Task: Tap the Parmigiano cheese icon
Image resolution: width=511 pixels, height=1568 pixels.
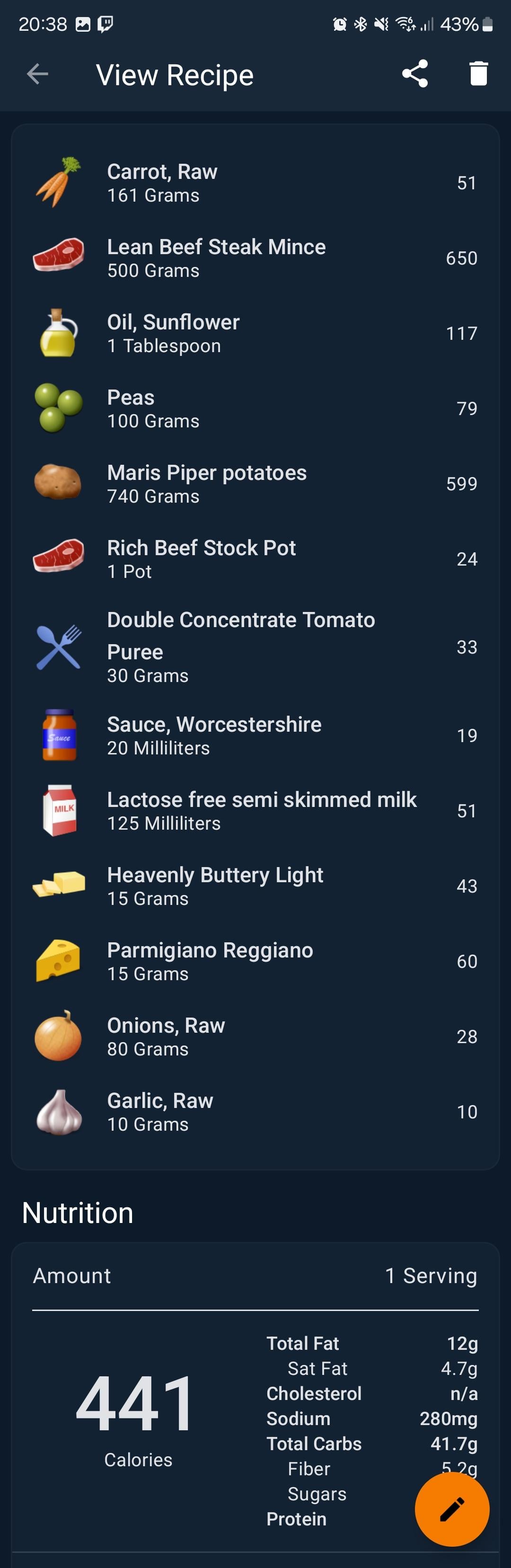Action: [58, 960]
